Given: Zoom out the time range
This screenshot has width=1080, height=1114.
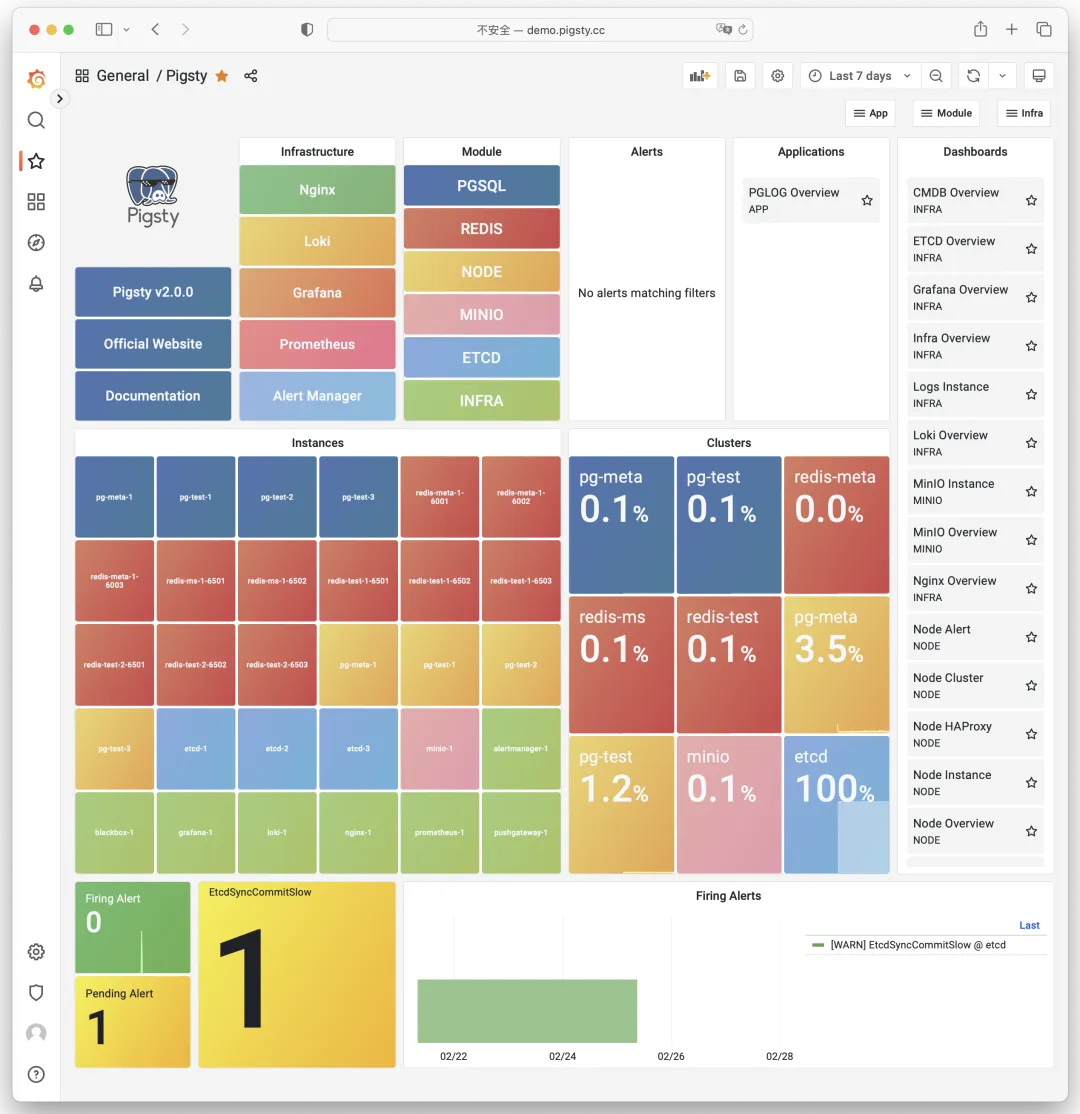Looking at the screenshot, I should pos(936,76).
